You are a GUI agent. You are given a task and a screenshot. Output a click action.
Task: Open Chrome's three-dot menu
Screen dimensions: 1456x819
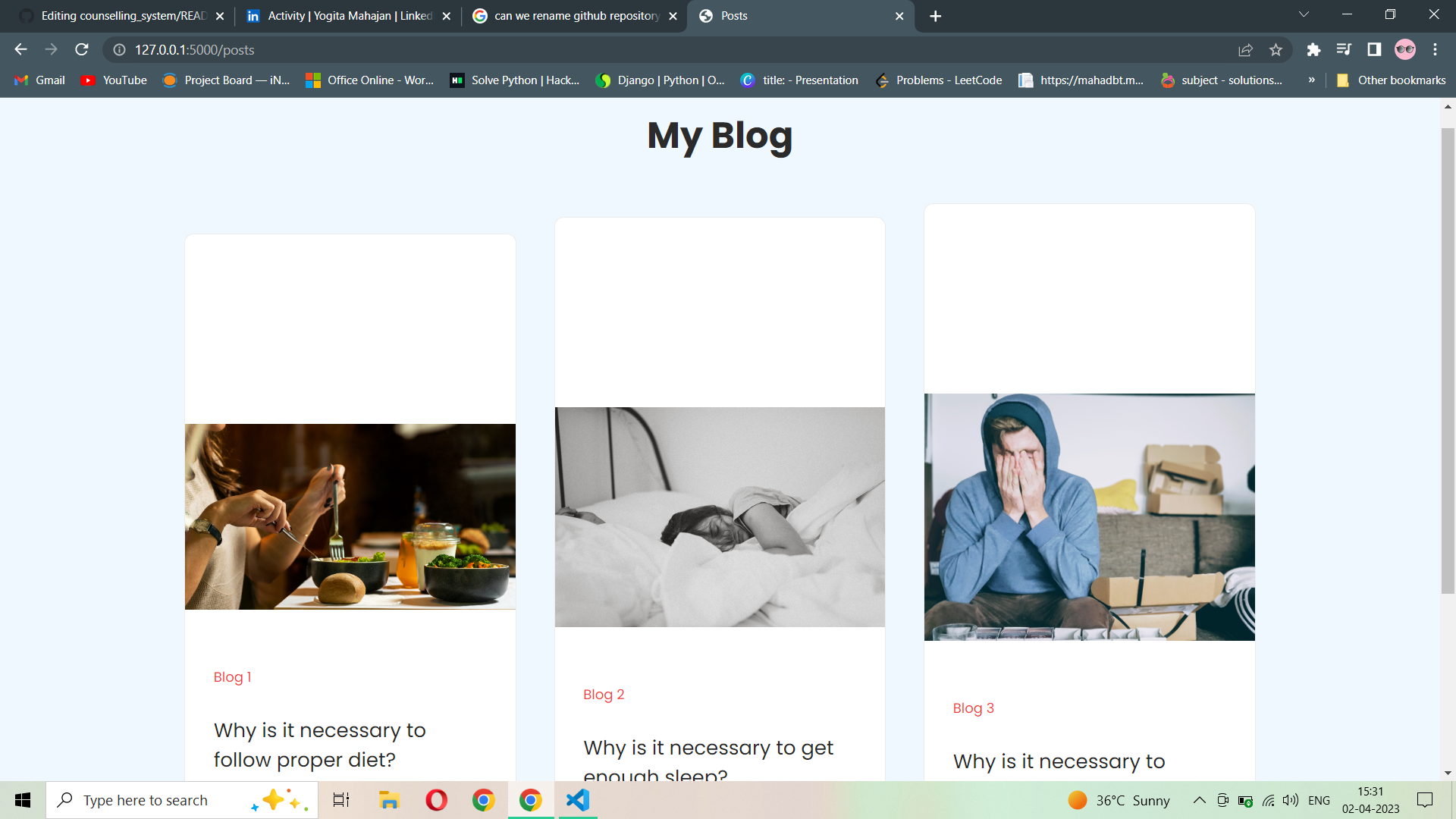click(1435, 49)
